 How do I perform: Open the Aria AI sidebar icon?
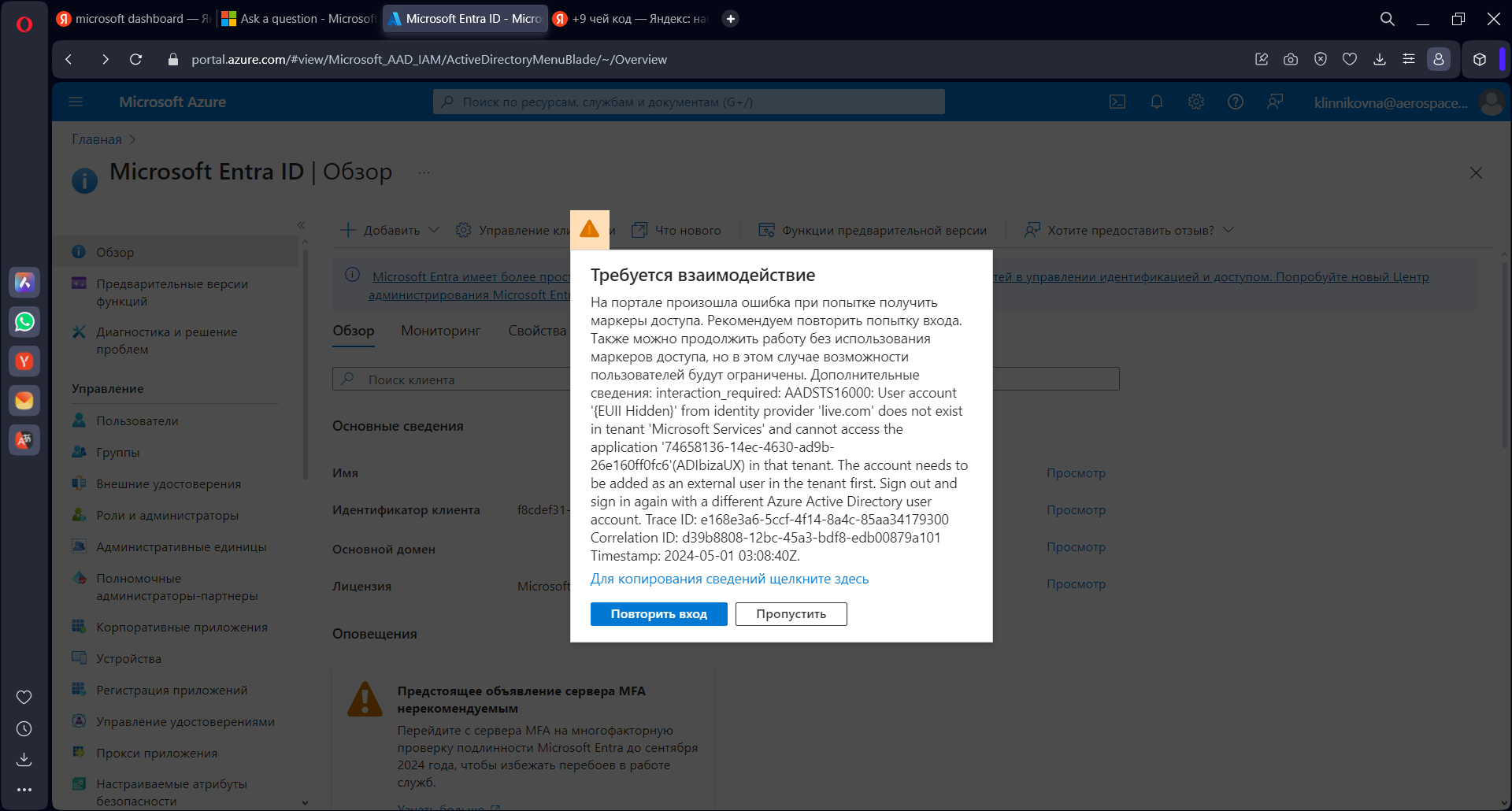point(24,282)
